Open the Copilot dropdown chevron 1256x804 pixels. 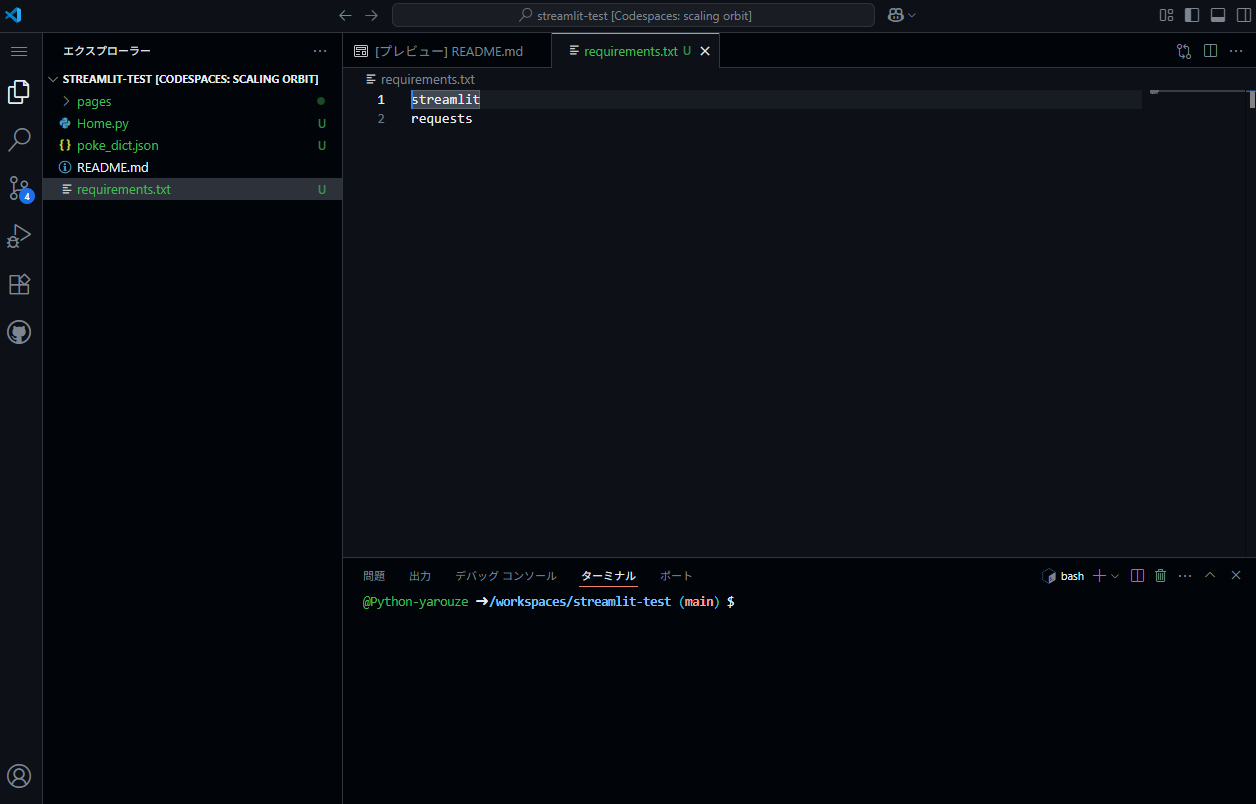912,15
